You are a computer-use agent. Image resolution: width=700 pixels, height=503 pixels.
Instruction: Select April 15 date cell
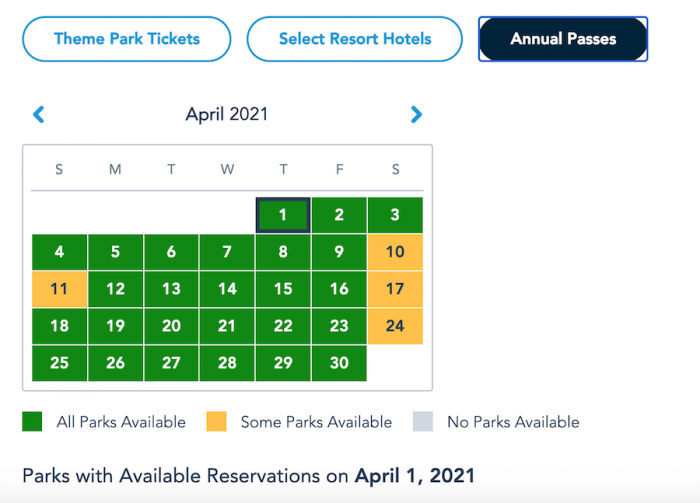pyautogui.click(x=283, y=289)
